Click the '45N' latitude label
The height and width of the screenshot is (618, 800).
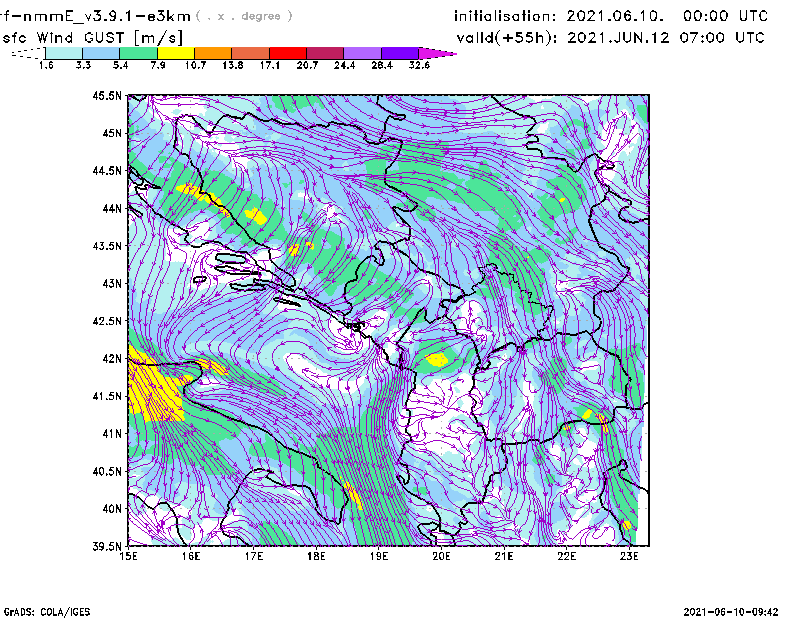tap(112, 133)
